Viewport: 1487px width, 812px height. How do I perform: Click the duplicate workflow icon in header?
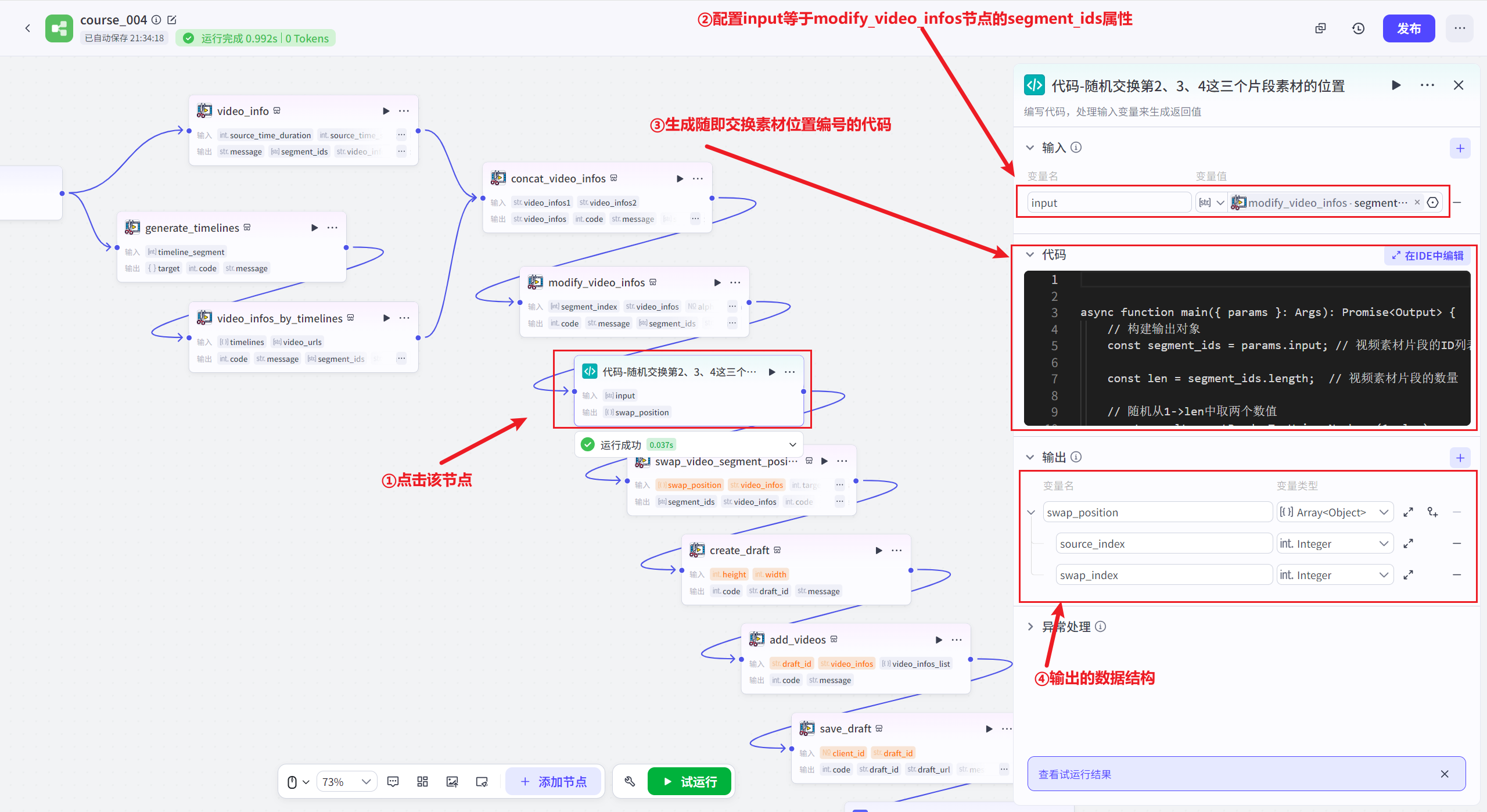tap(1320, 28)
